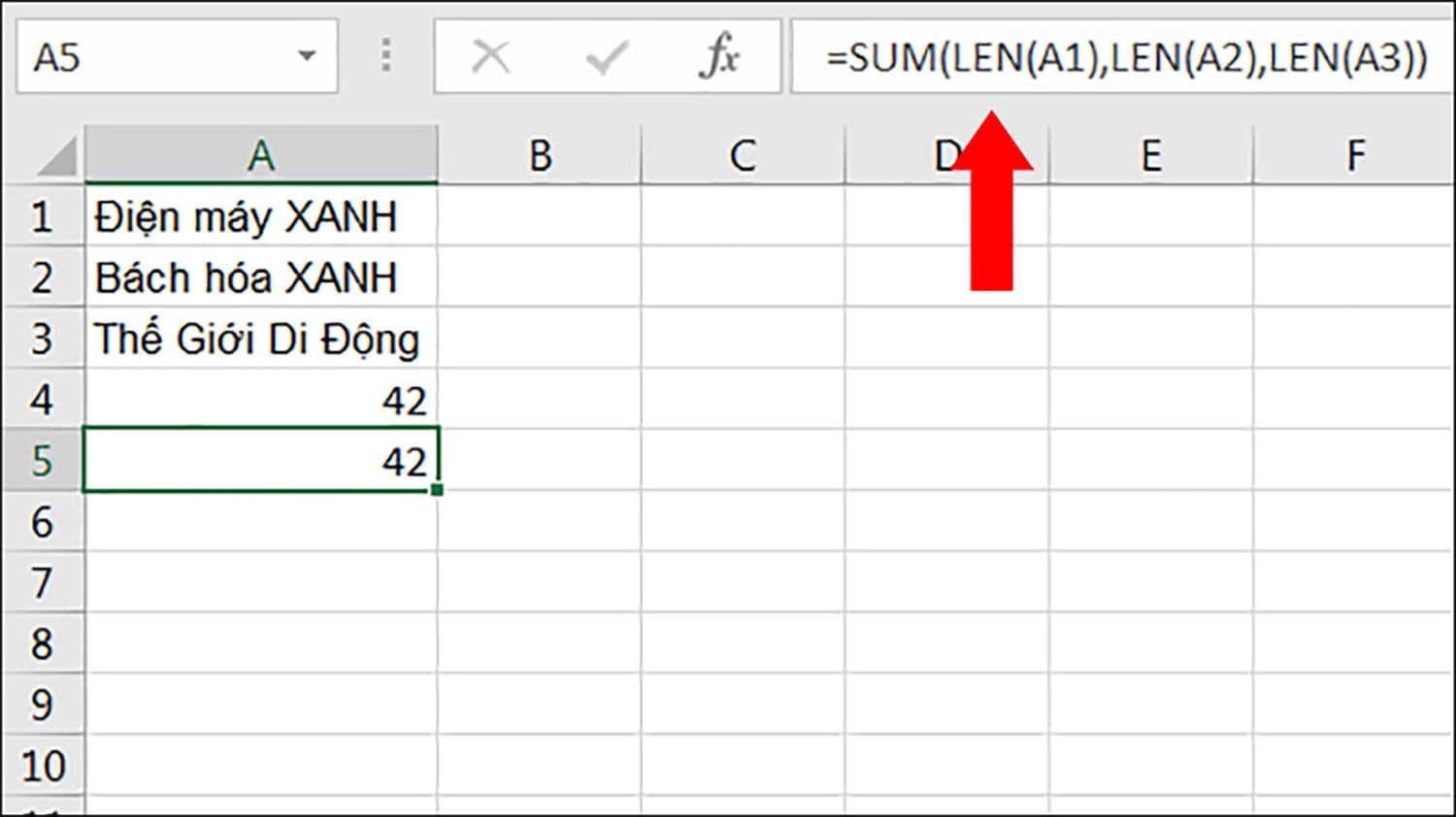Open the Name Box dropdown arrow

[307, 55]
